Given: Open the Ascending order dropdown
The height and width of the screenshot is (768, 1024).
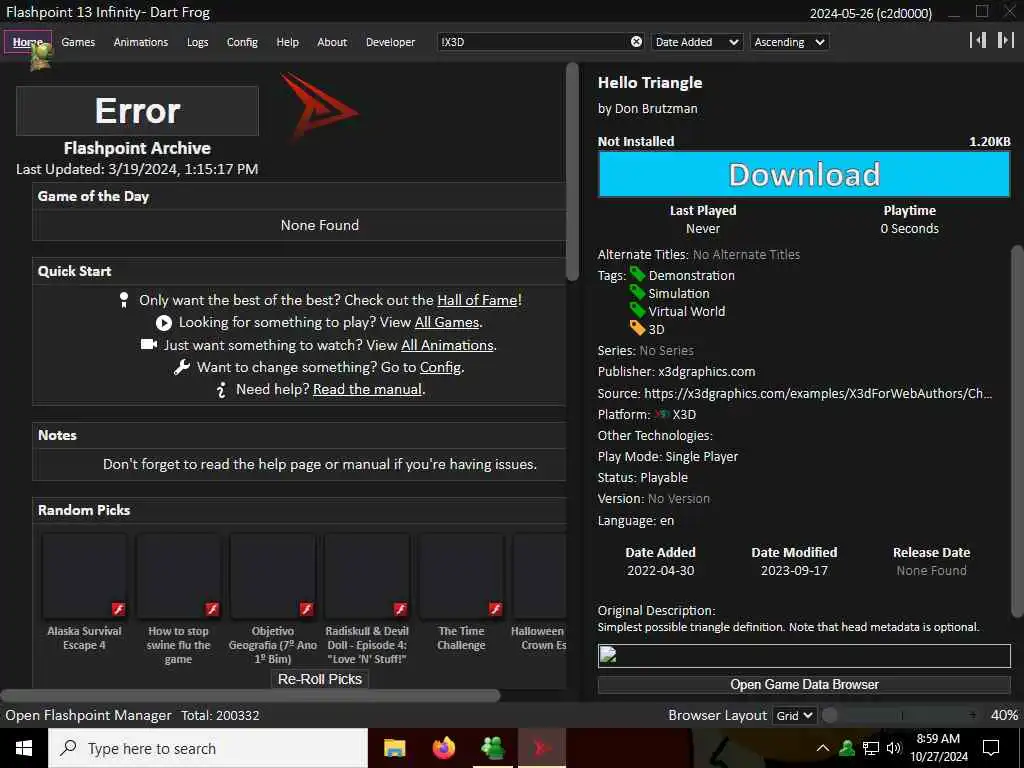Looking at the screenshot, I should pyautogui.click(x=790, y=42).
